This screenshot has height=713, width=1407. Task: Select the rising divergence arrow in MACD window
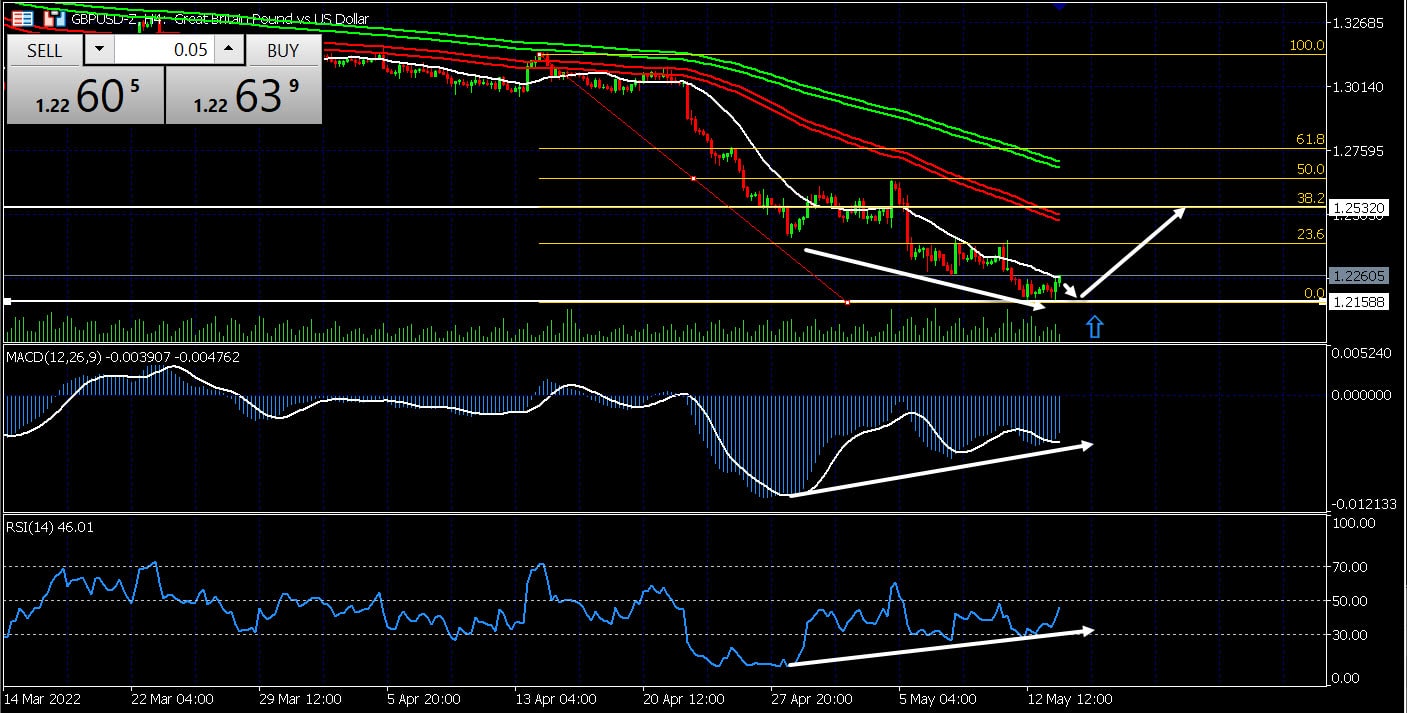click(x=940, y=469)
